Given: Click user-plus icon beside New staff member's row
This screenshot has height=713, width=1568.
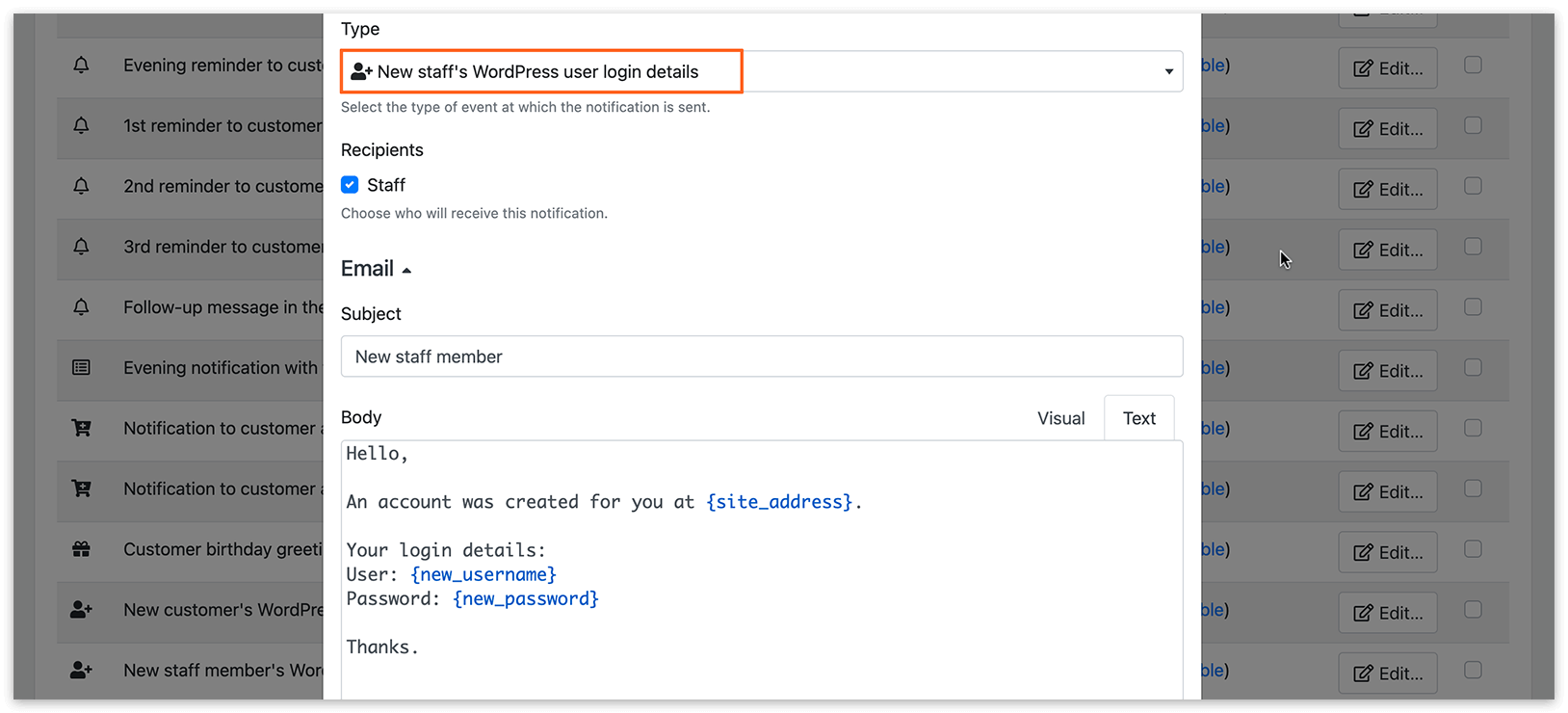Looking at the screenshot, I should 81,671.
